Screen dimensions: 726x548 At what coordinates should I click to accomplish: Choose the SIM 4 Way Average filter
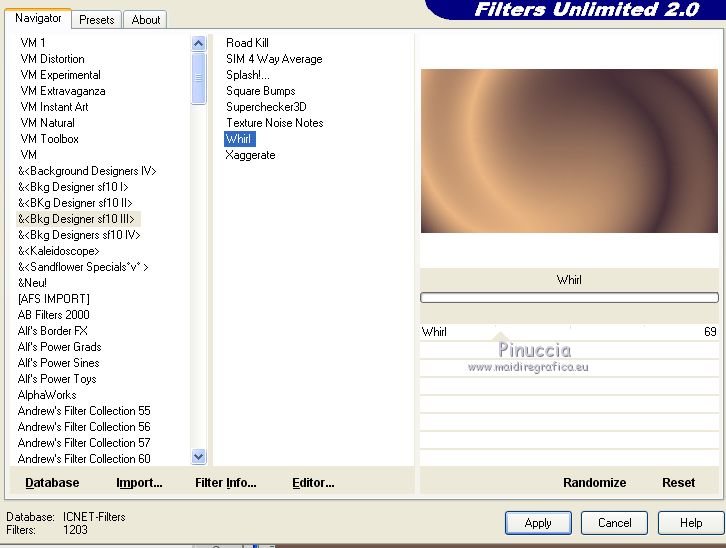point(274,59)
